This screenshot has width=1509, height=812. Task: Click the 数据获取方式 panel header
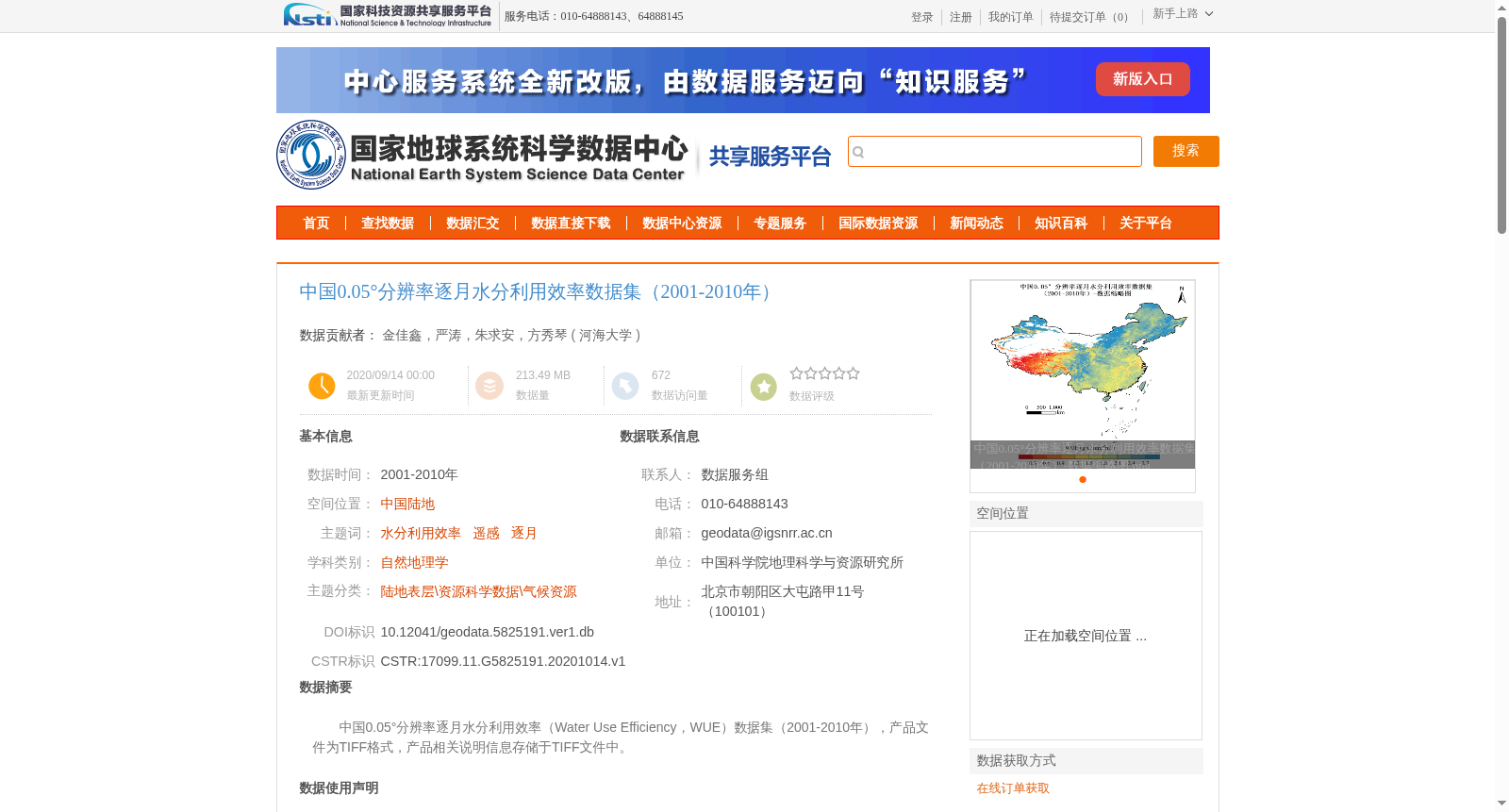tap(1086, 761)
